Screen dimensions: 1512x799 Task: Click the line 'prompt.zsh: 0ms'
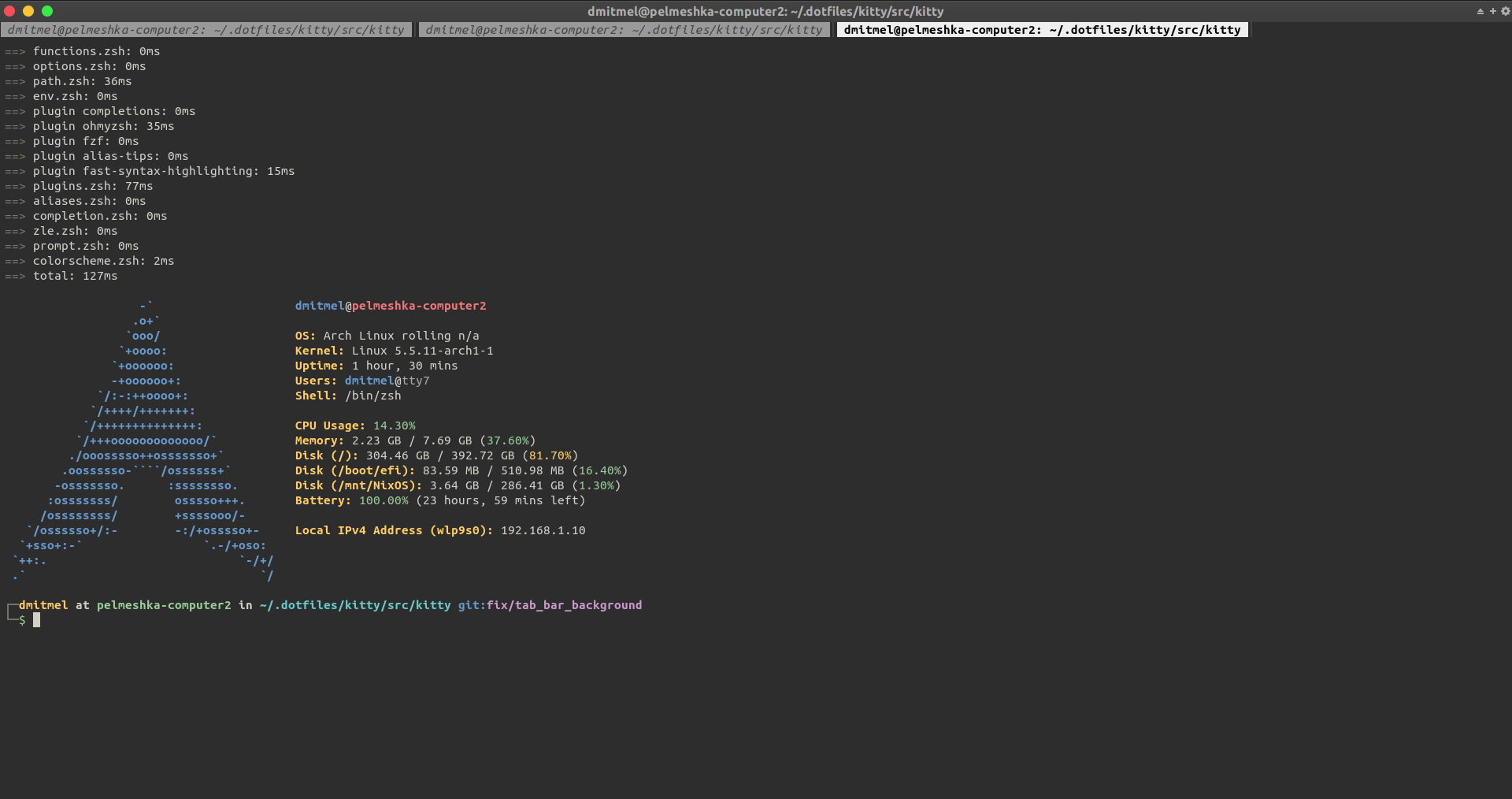pos(72,246)
